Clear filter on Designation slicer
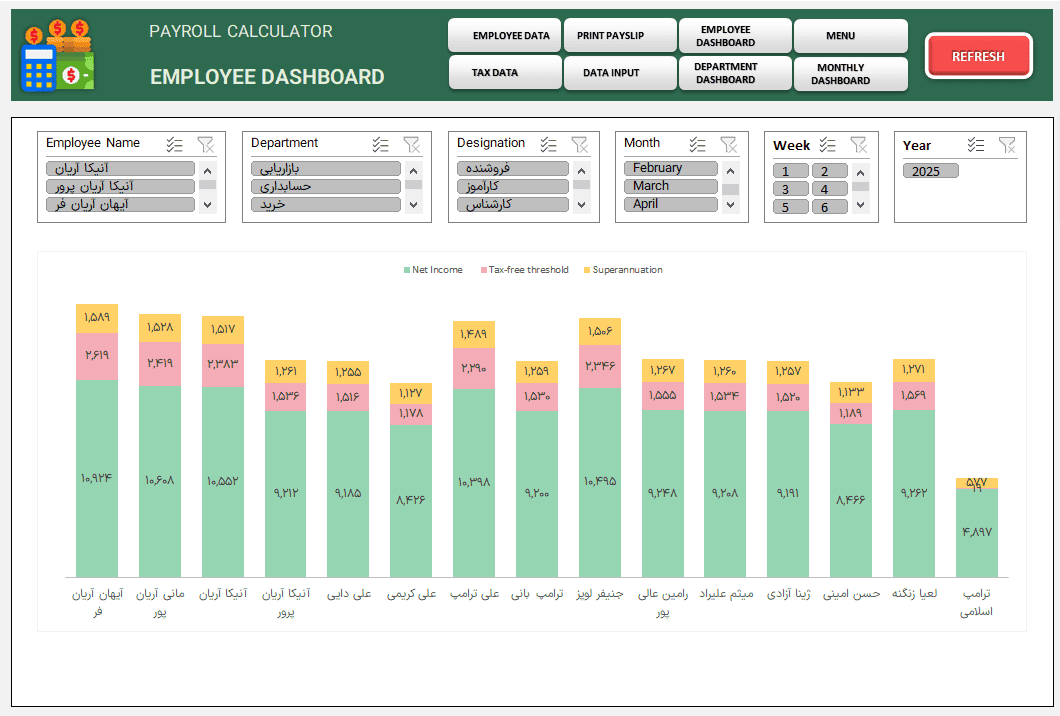 coord(579,144)
